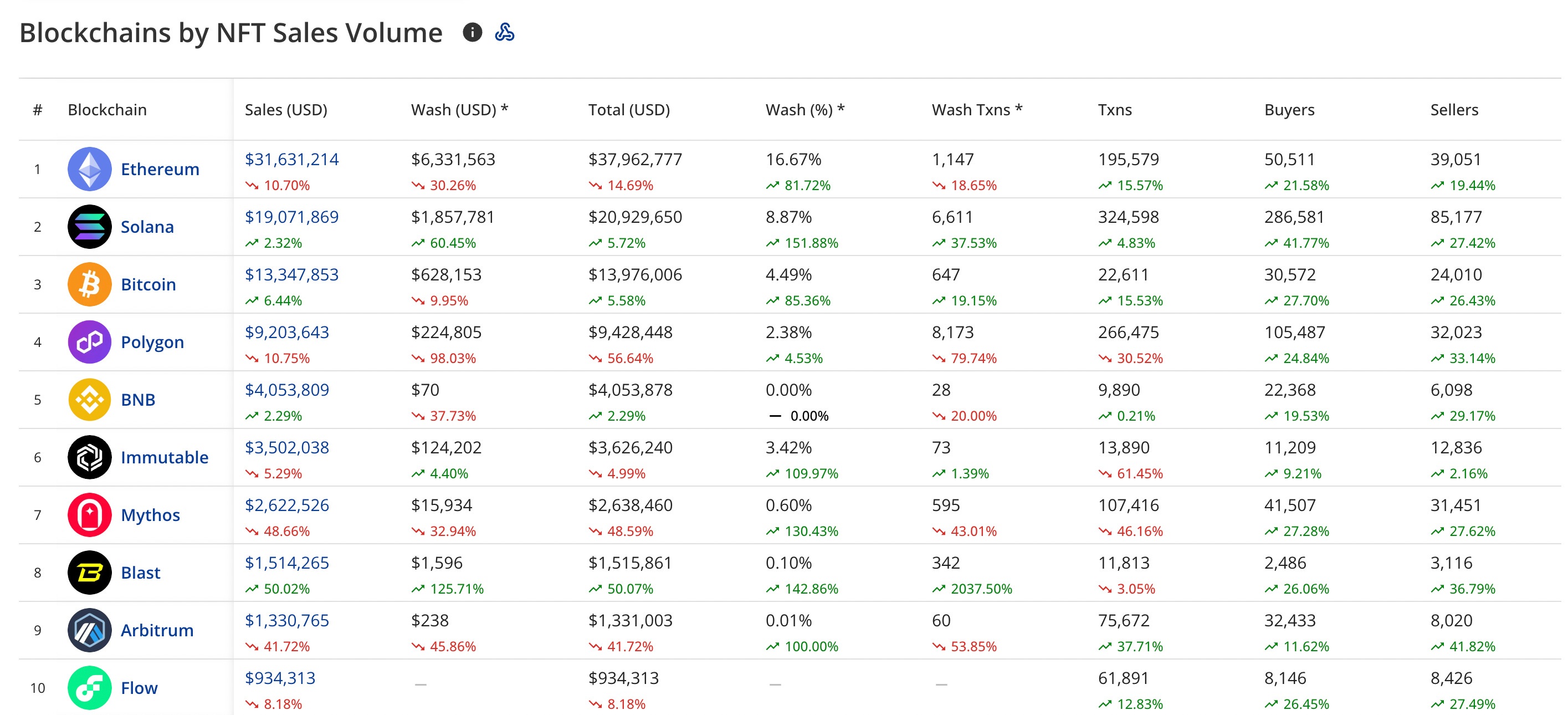Click the BNB logo icon
This screenshot has height=715, width=1568.
[89, 400]
